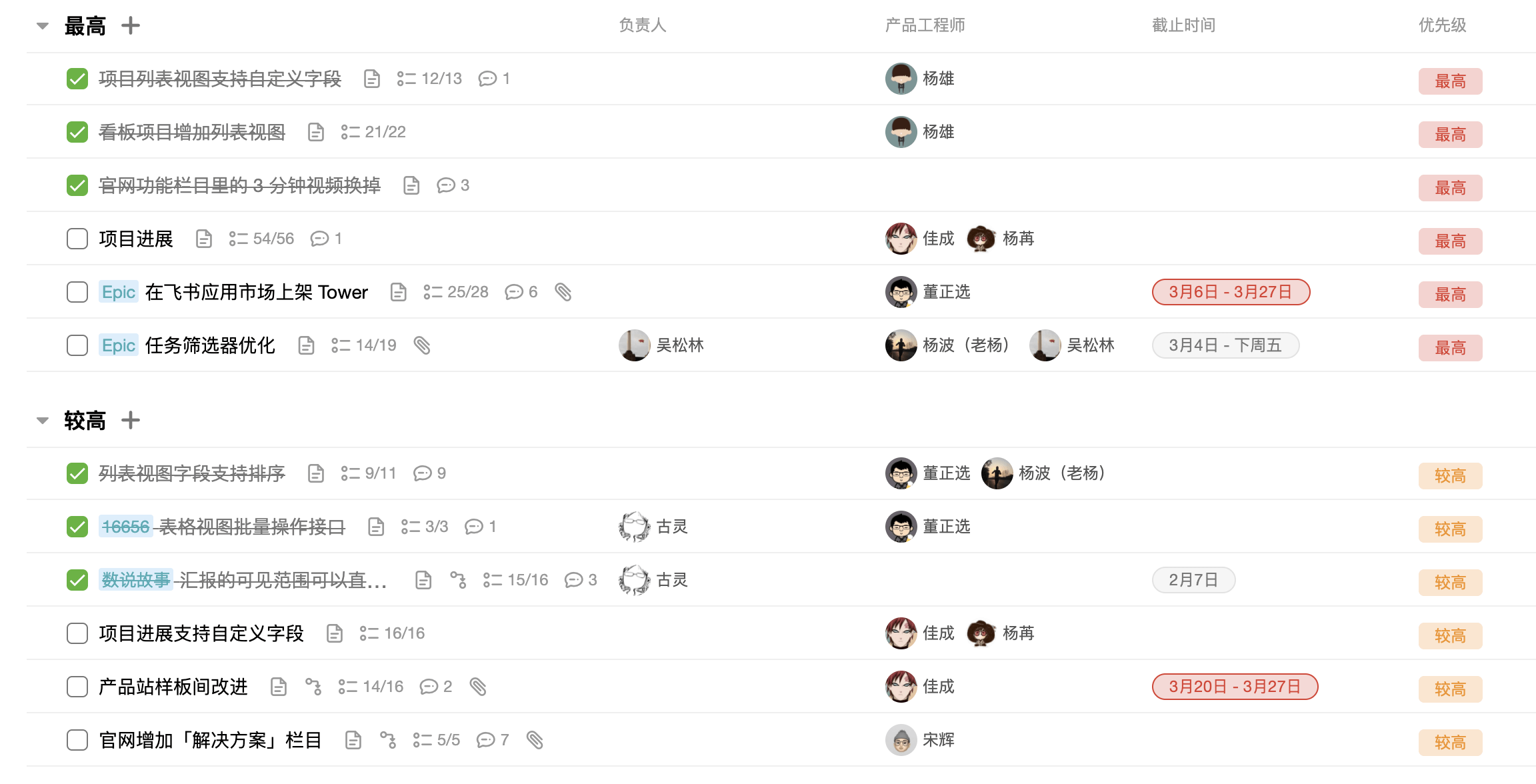Screen dimensions: 1536x784
Task: Add a task to 最高 group
Action: pyautogui.click(x=131, y=26)
